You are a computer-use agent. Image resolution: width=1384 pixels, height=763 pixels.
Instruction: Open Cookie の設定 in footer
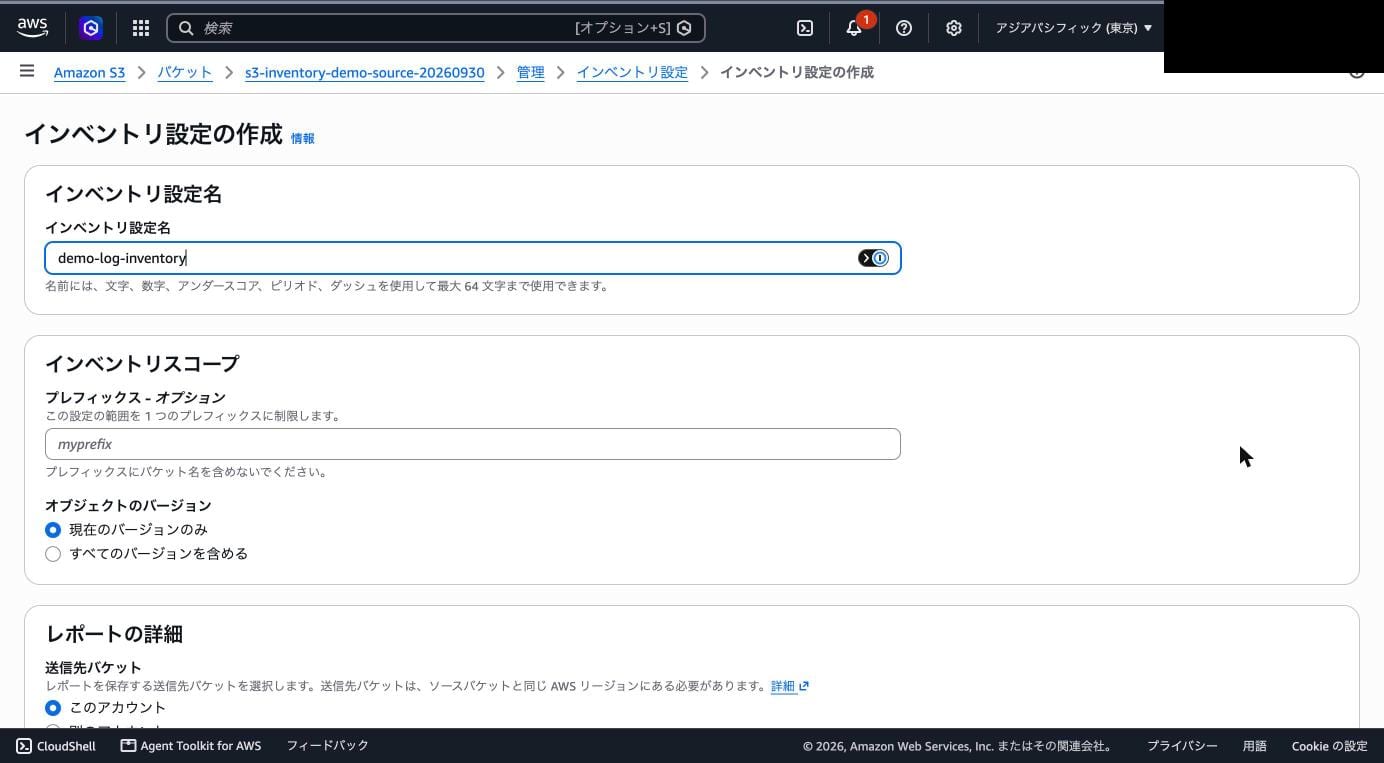coord(1329,746)
